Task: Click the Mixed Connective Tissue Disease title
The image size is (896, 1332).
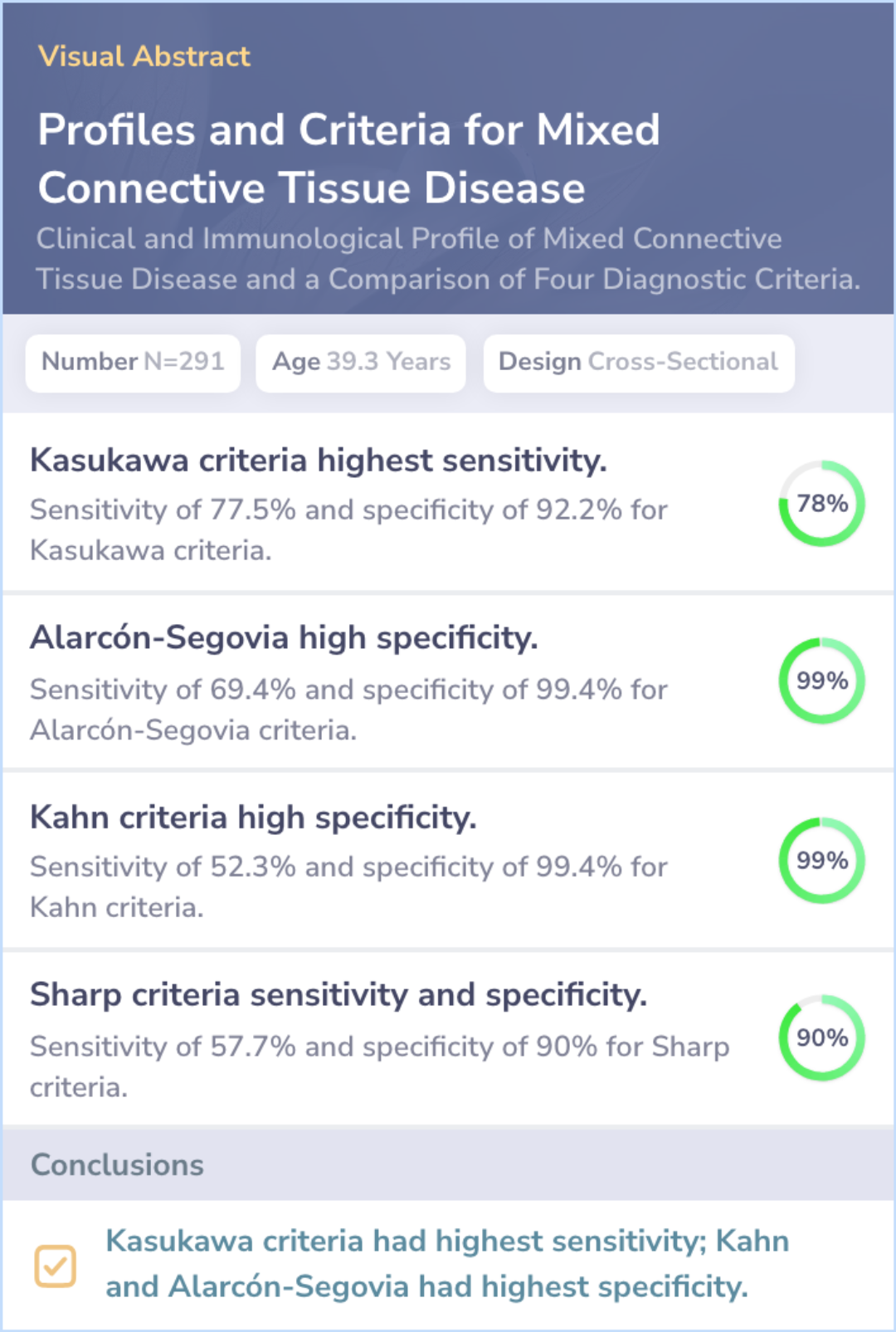Action: [x=348, y=159]
